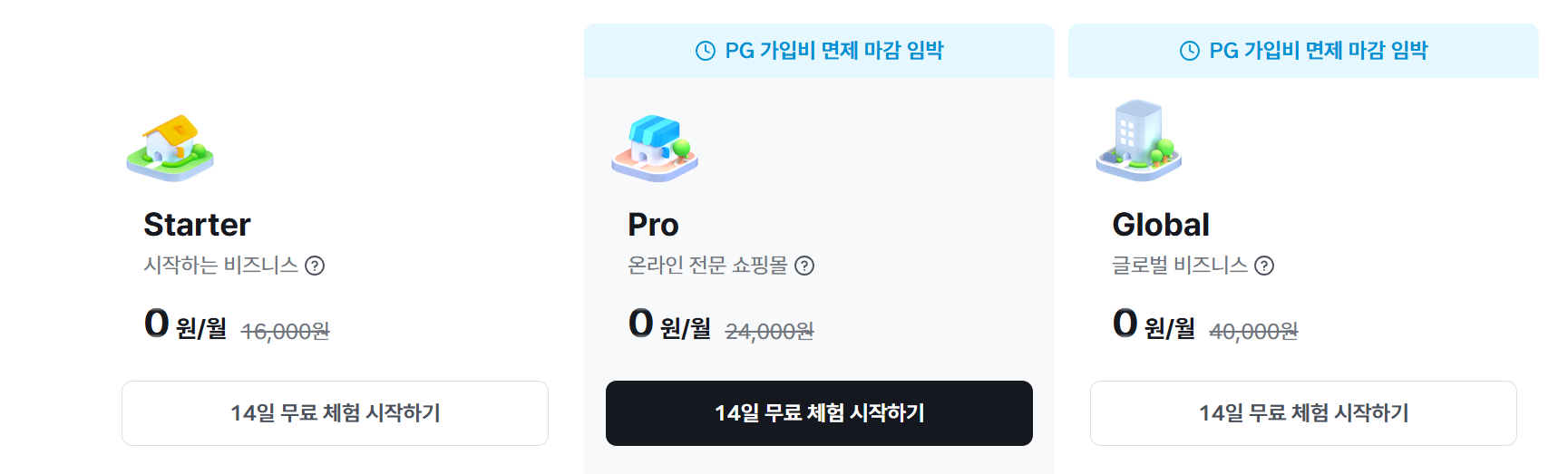Viewport: 1568px width, 474px height.
Task: Click the struck-through 16,000원 price
Action: coord(285,332)
